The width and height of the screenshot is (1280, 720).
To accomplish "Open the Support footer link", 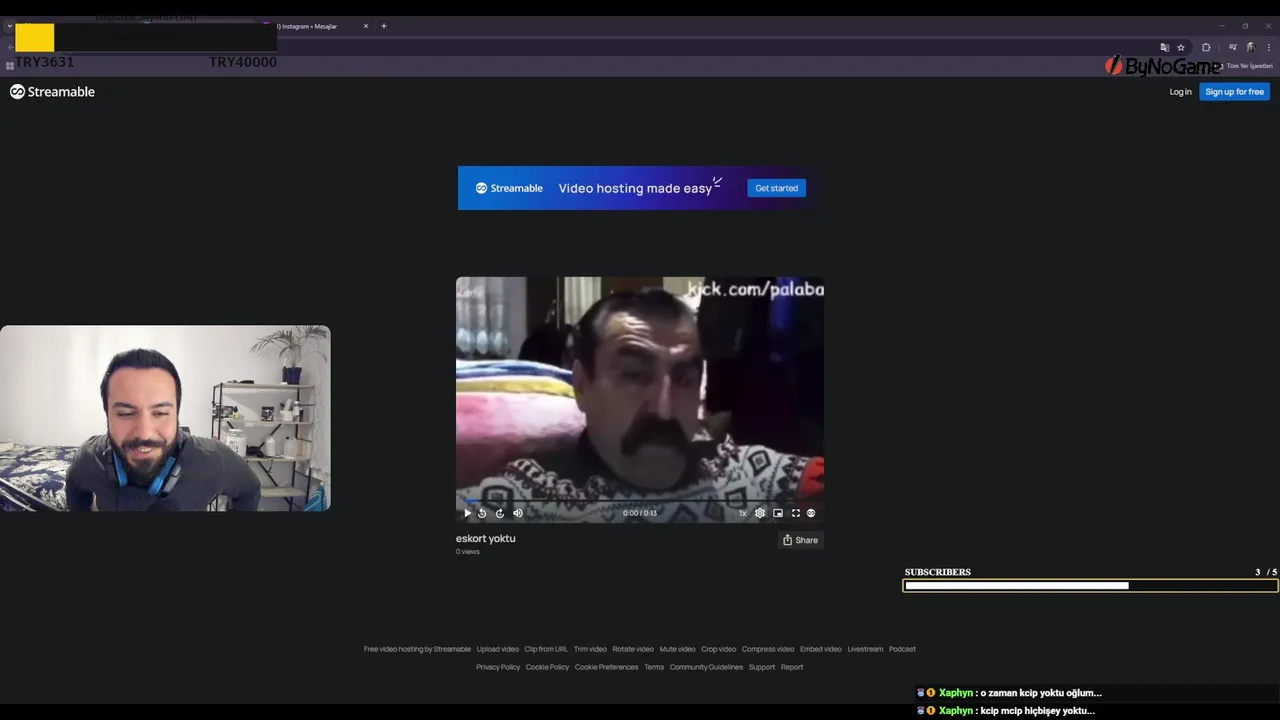I will [762, 667].
